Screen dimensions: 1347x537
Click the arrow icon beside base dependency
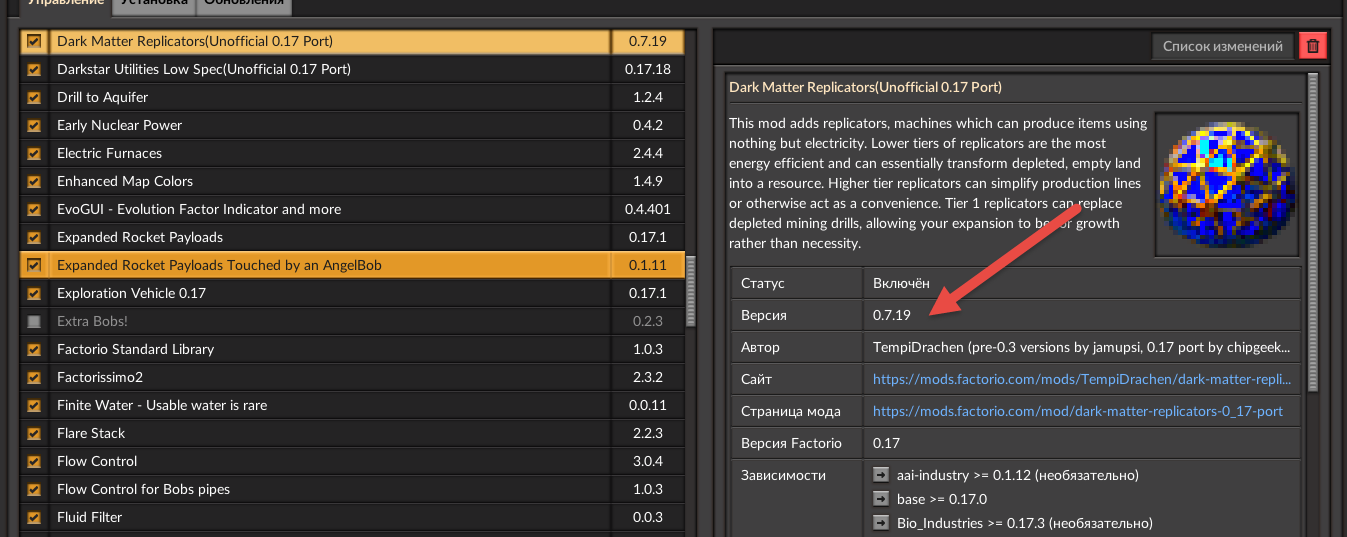tap(881, 499)
